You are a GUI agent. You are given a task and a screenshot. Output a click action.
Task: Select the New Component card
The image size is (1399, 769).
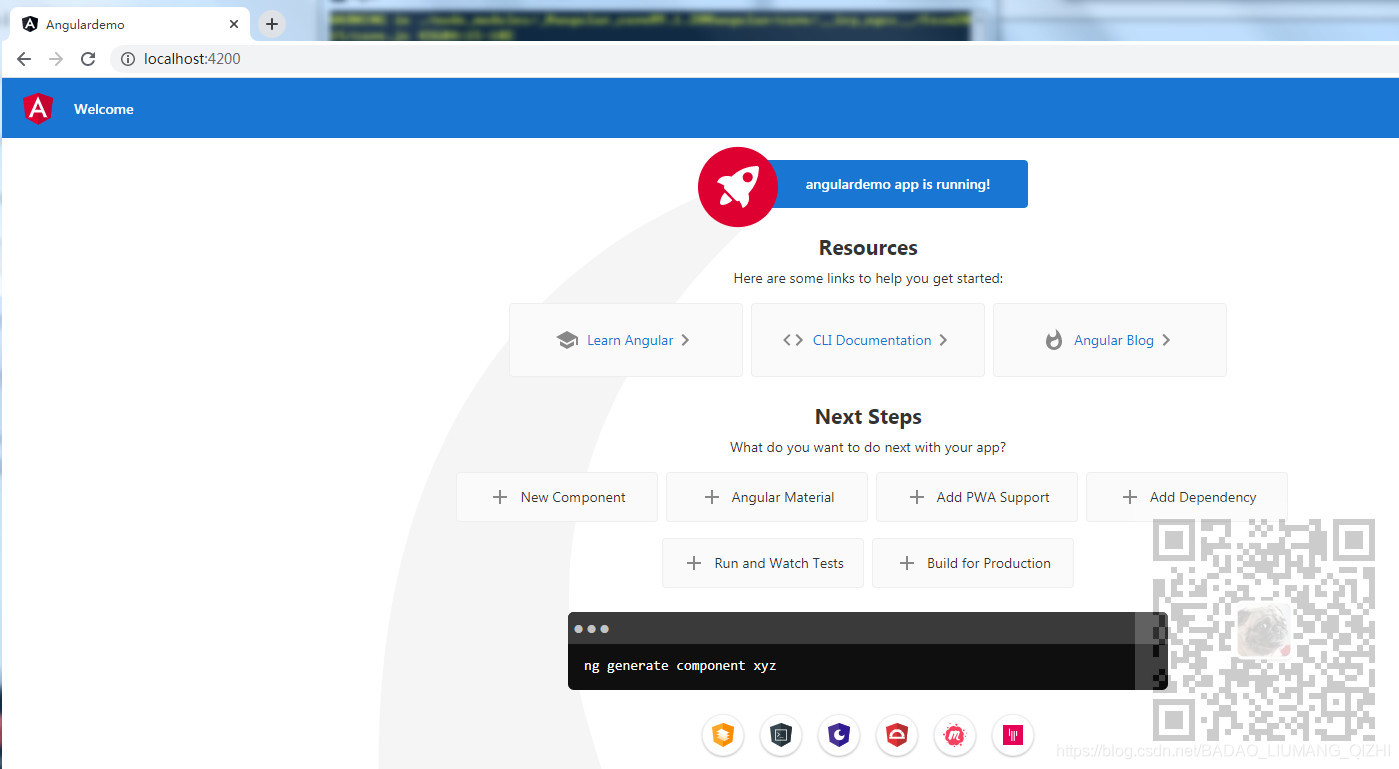coord(557,497)
